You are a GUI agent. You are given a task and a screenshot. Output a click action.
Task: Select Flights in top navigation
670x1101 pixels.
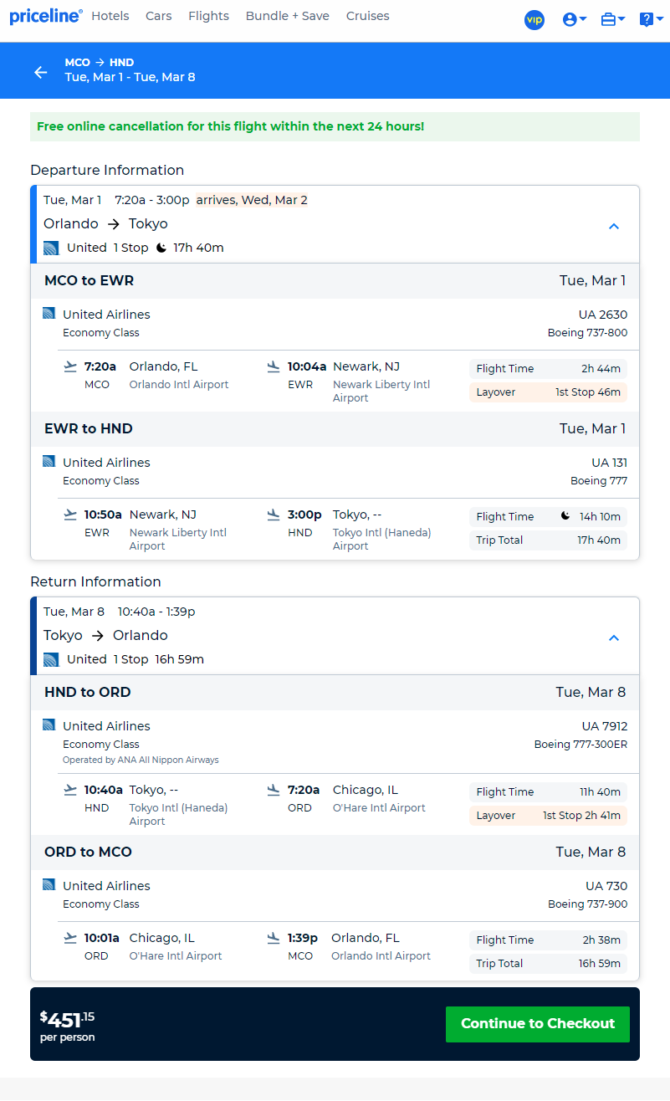tap(208, 16)
